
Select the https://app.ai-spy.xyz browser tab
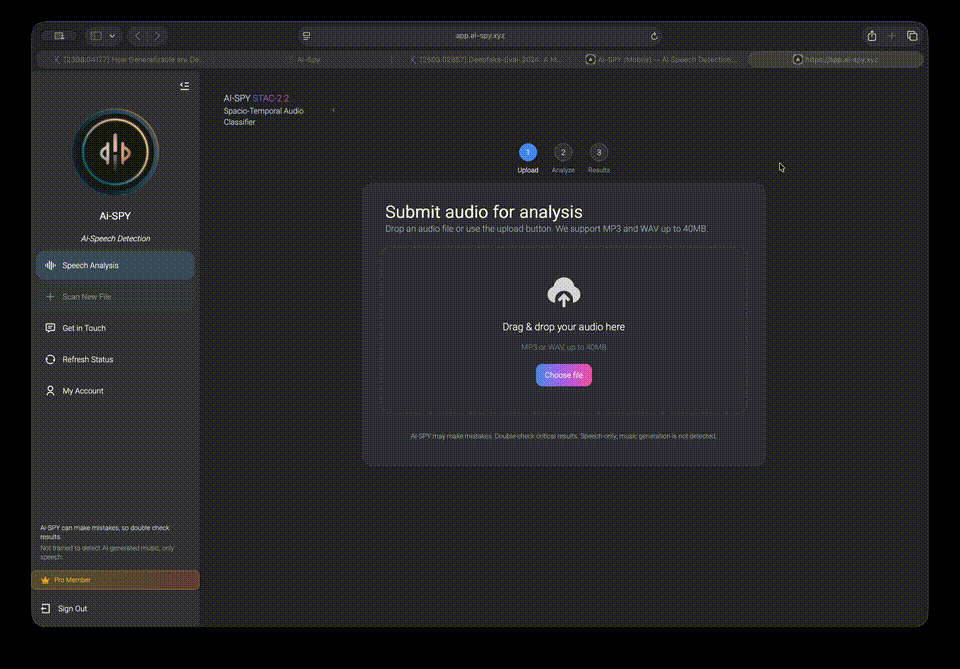point(836,59)
